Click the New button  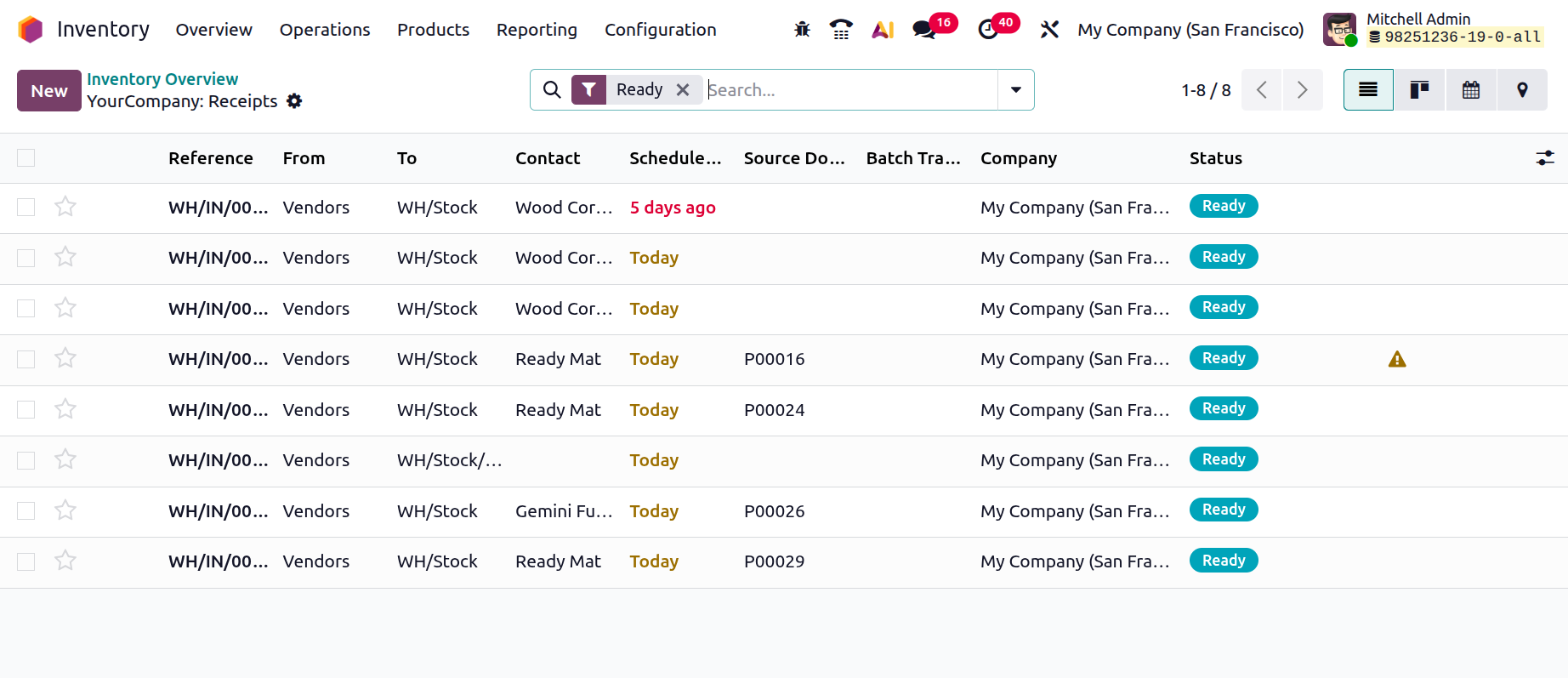tap(49, 91)
